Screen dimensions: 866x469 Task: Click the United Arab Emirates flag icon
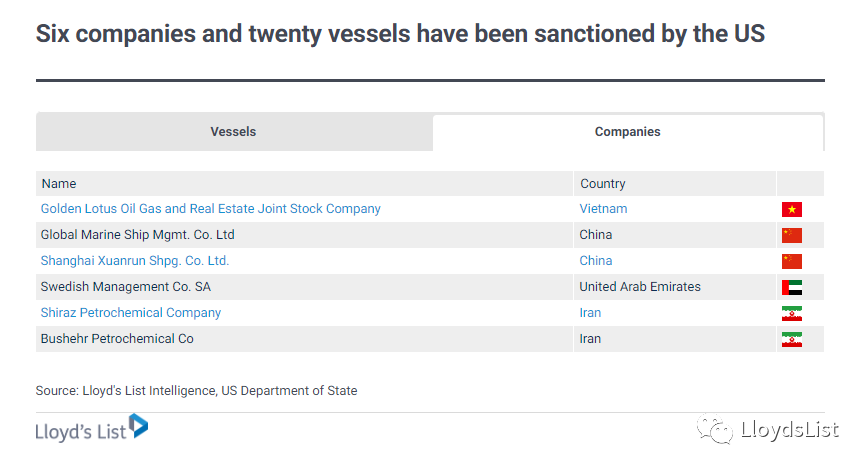(x=791, y=287)
